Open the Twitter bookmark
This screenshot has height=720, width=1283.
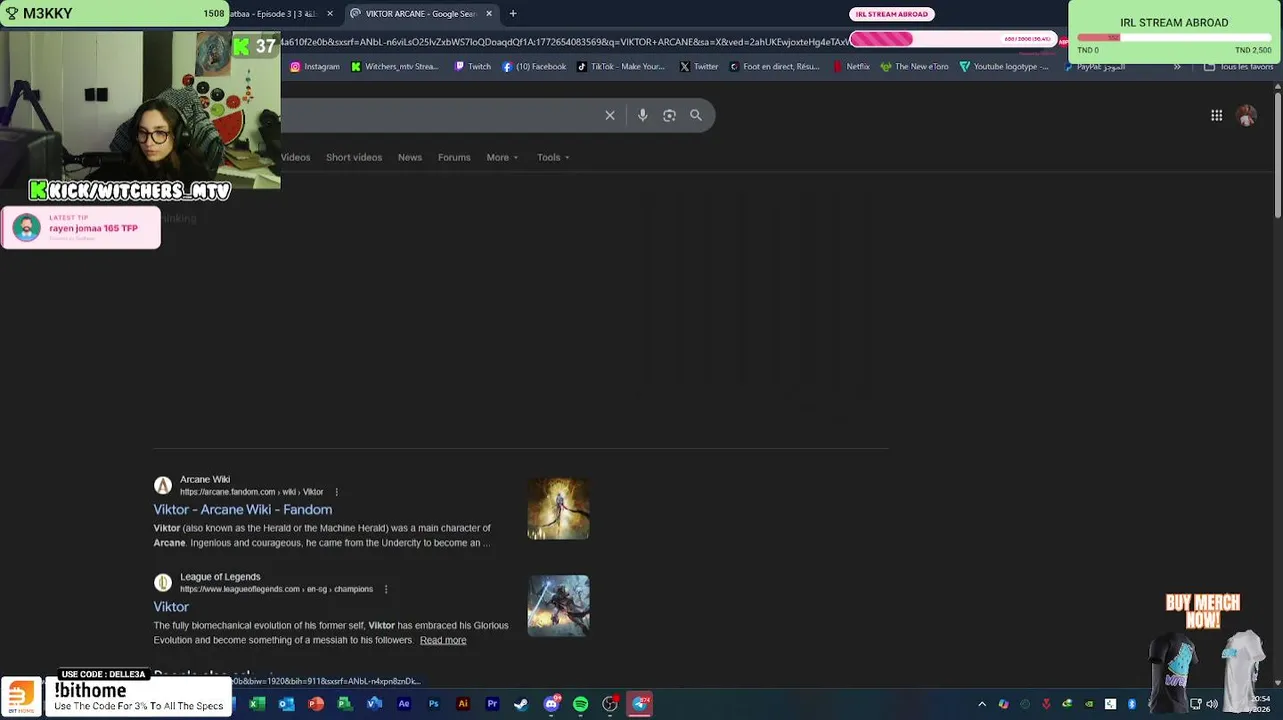coord(699,67)
